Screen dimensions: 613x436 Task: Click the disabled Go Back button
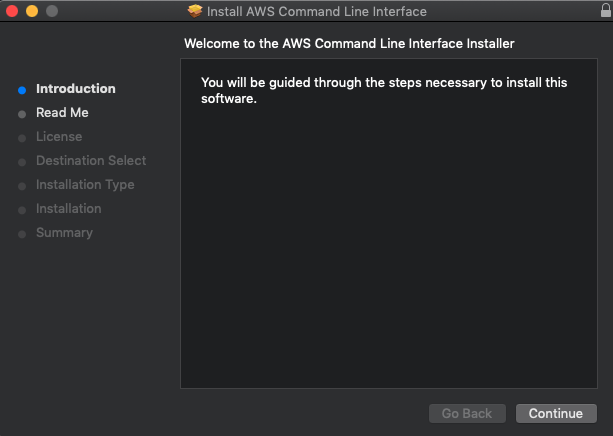(467, 413)
